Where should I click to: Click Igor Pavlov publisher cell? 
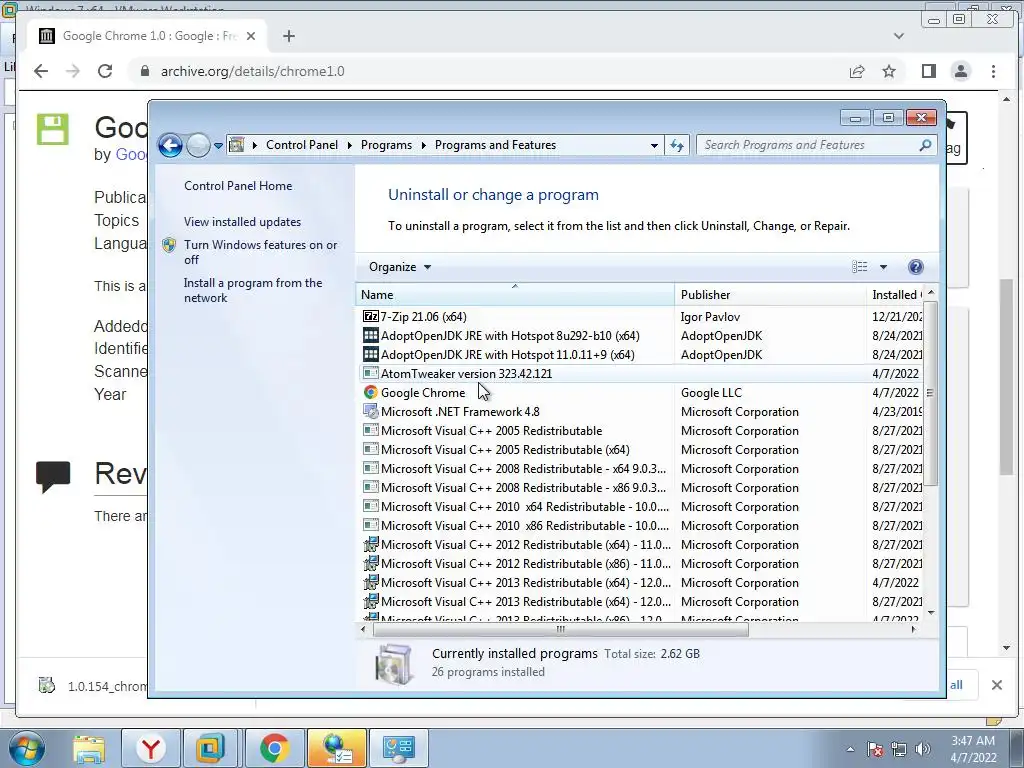710,317
